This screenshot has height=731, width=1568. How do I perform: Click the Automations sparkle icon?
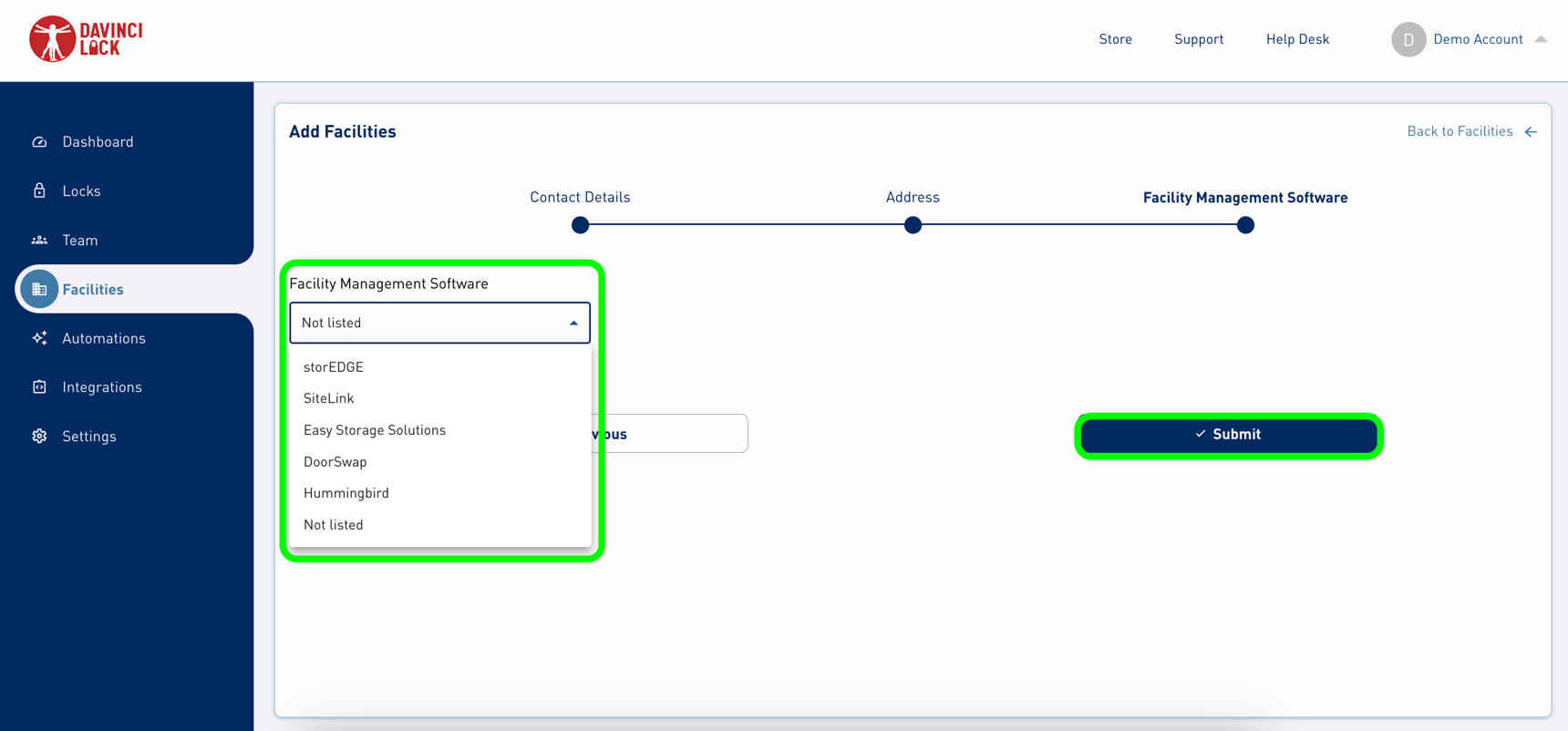[x=39, y=338]
